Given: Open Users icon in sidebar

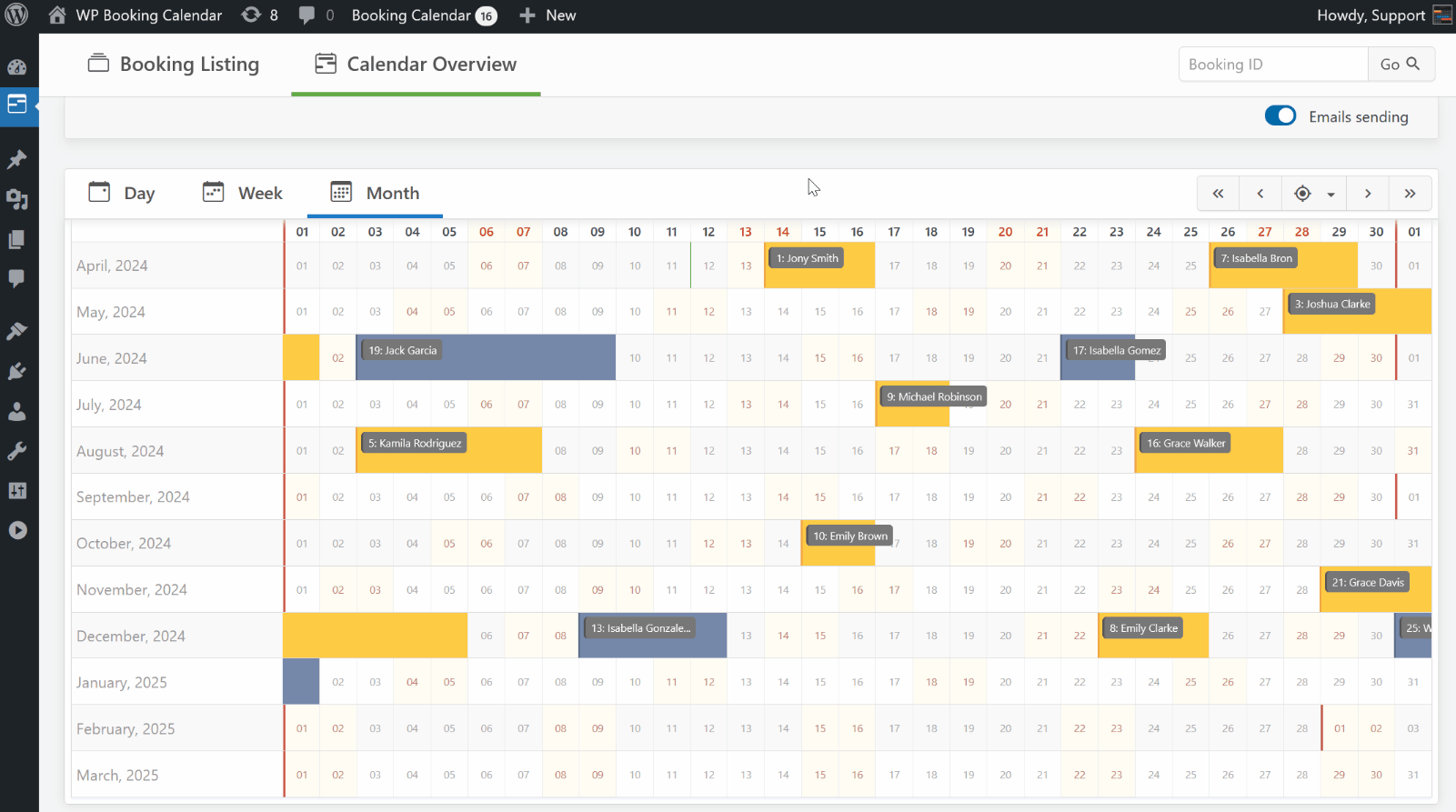Looking at the screenshot, I should click(x=17, y=411).
